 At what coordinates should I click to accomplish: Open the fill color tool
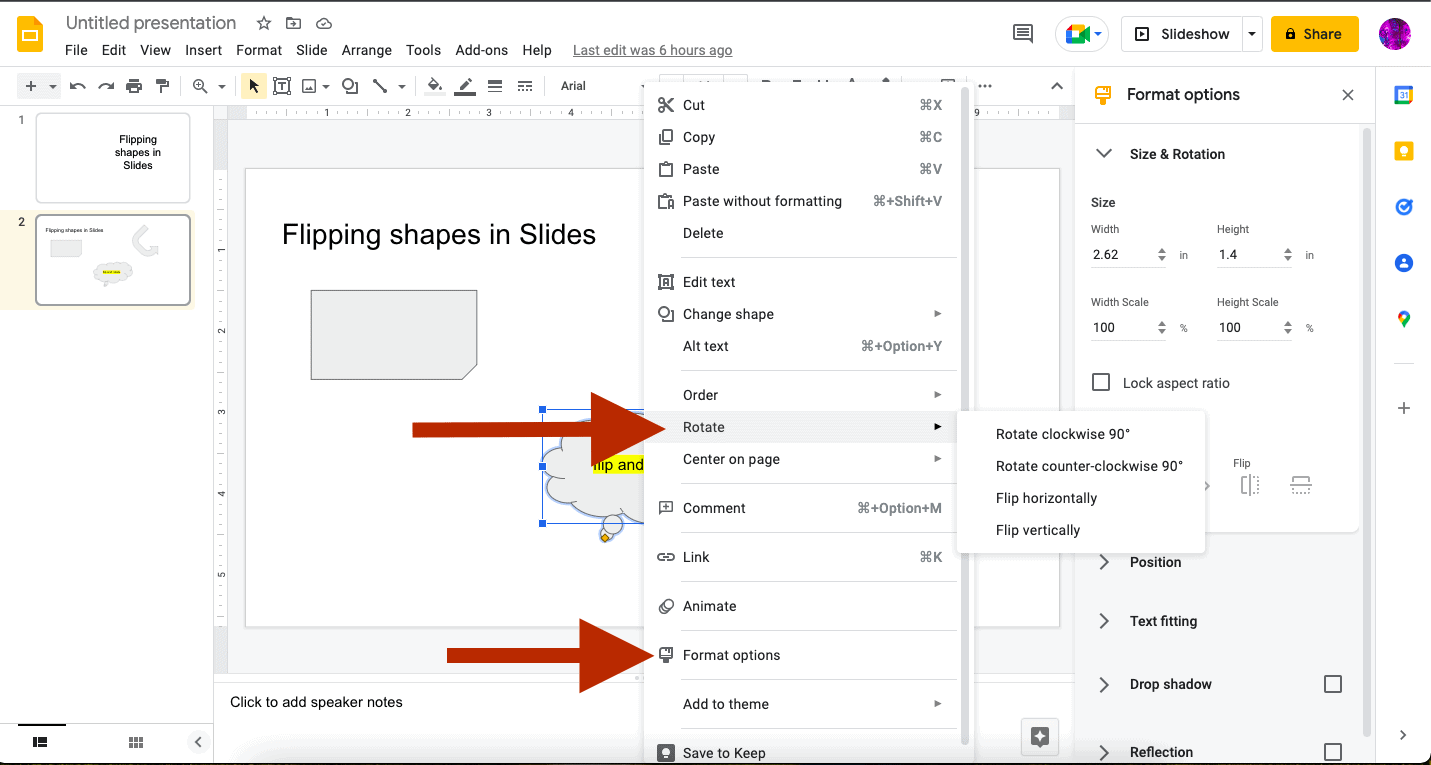433,86
